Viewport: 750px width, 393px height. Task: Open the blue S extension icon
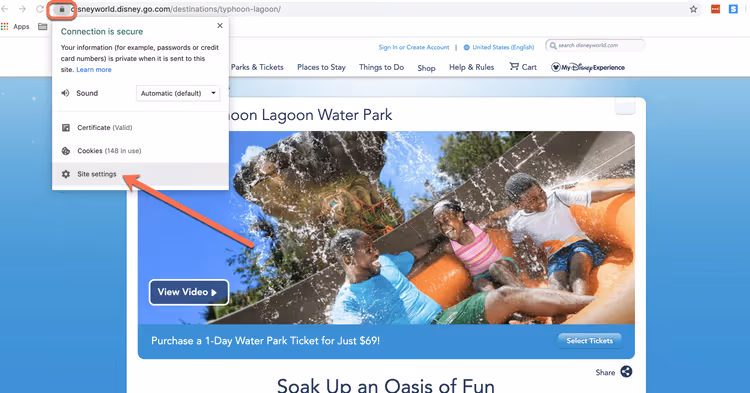click(x=733, y=9)
